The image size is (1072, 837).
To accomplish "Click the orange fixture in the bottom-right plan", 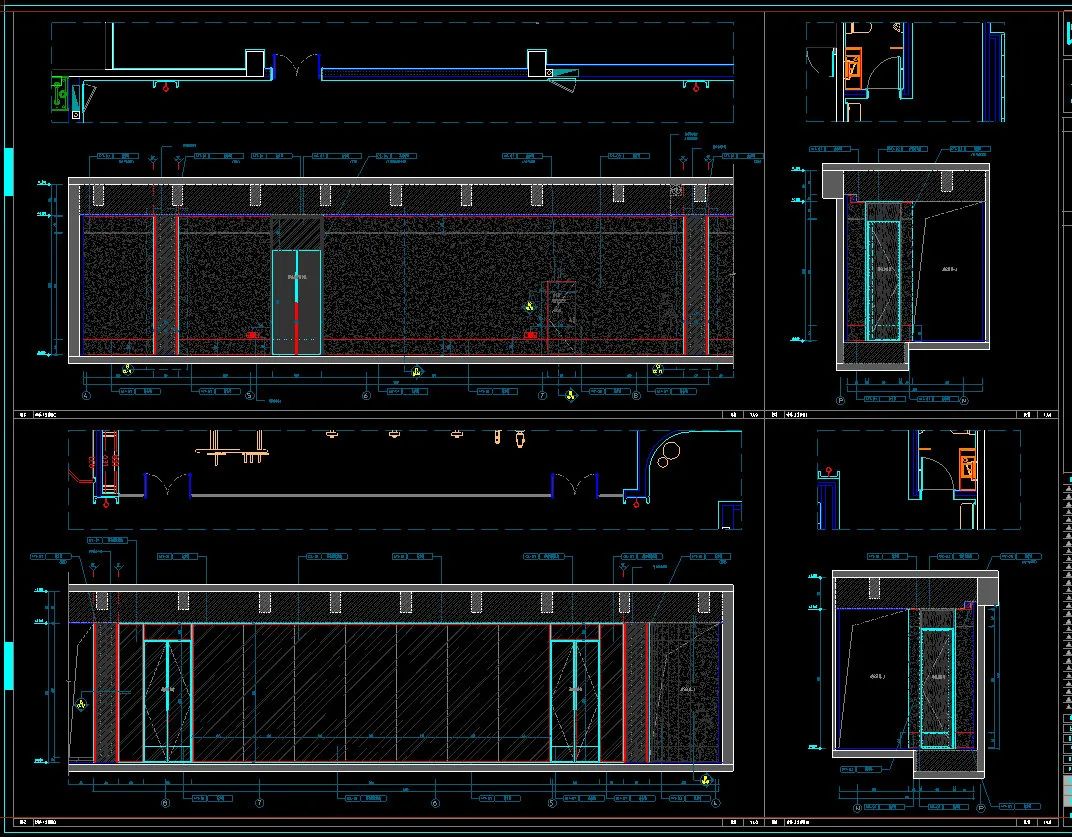I will pyautogui.click(x=967, y=467).
